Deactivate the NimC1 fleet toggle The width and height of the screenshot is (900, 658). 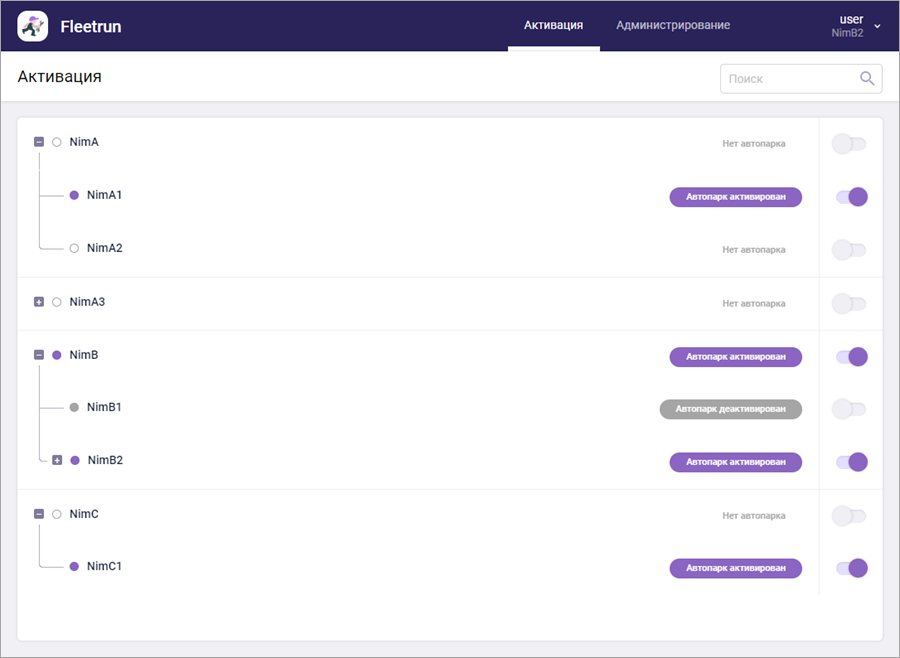852,568
